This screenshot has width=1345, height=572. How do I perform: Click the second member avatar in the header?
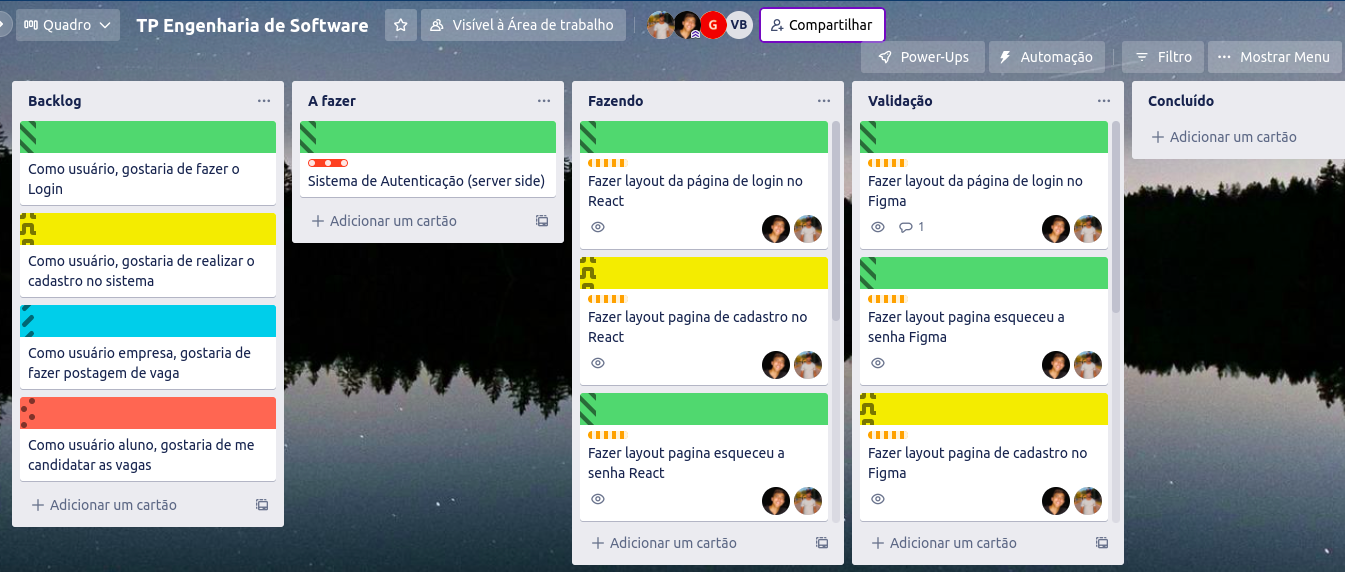[x=687, y=25]
